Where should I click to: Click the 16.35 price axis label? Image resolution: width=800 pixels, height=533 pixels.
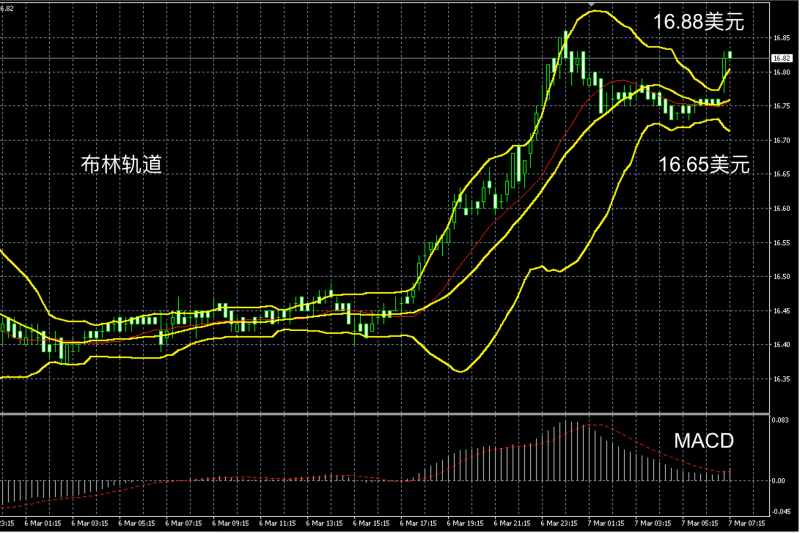(x=779, y=379)
